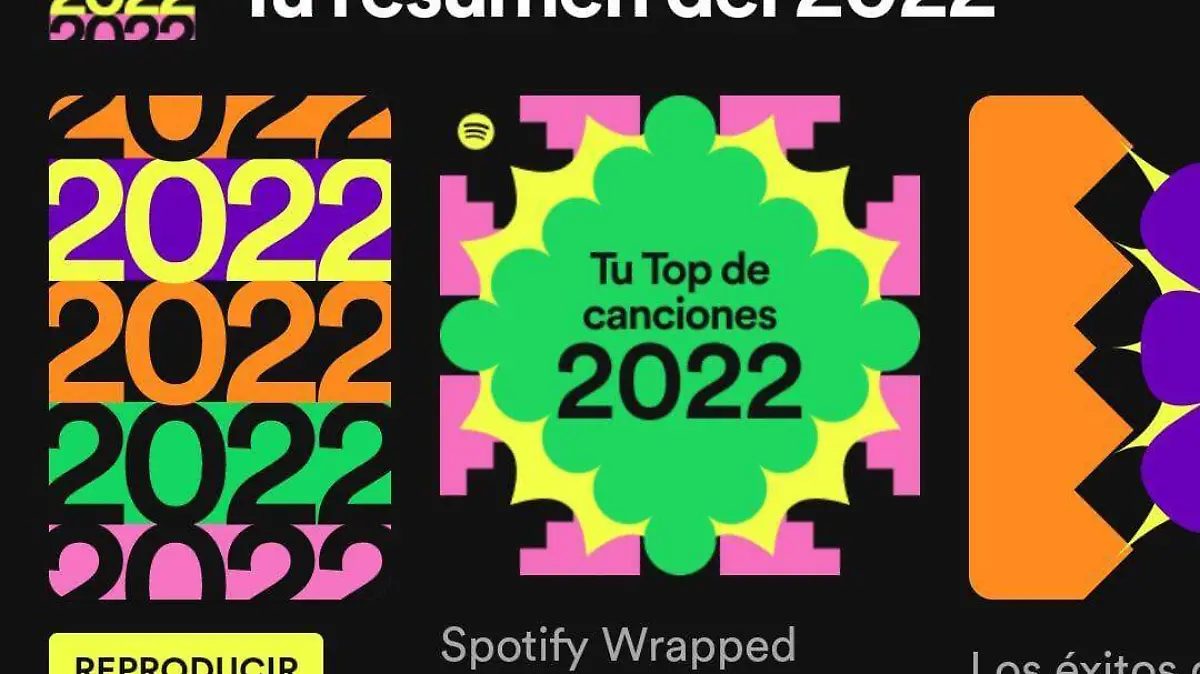This screenshot has width=1200, height=674.
Task: Click the 'Los éxitos' playlist title
Action: click(1085, 662)
